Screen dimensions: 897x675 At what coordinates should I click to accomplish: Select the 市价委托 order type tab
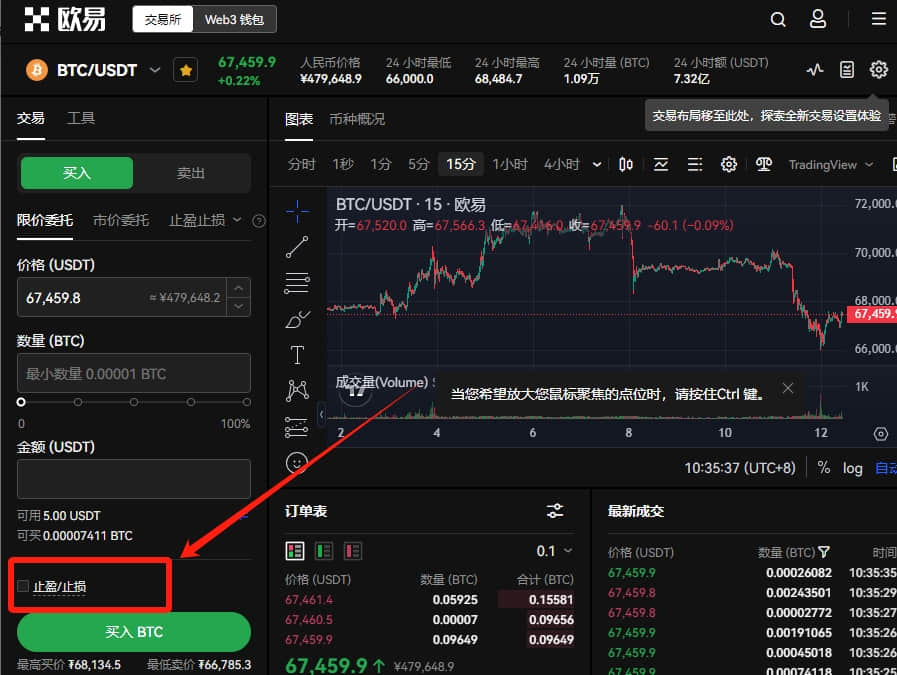coord(121,220)
